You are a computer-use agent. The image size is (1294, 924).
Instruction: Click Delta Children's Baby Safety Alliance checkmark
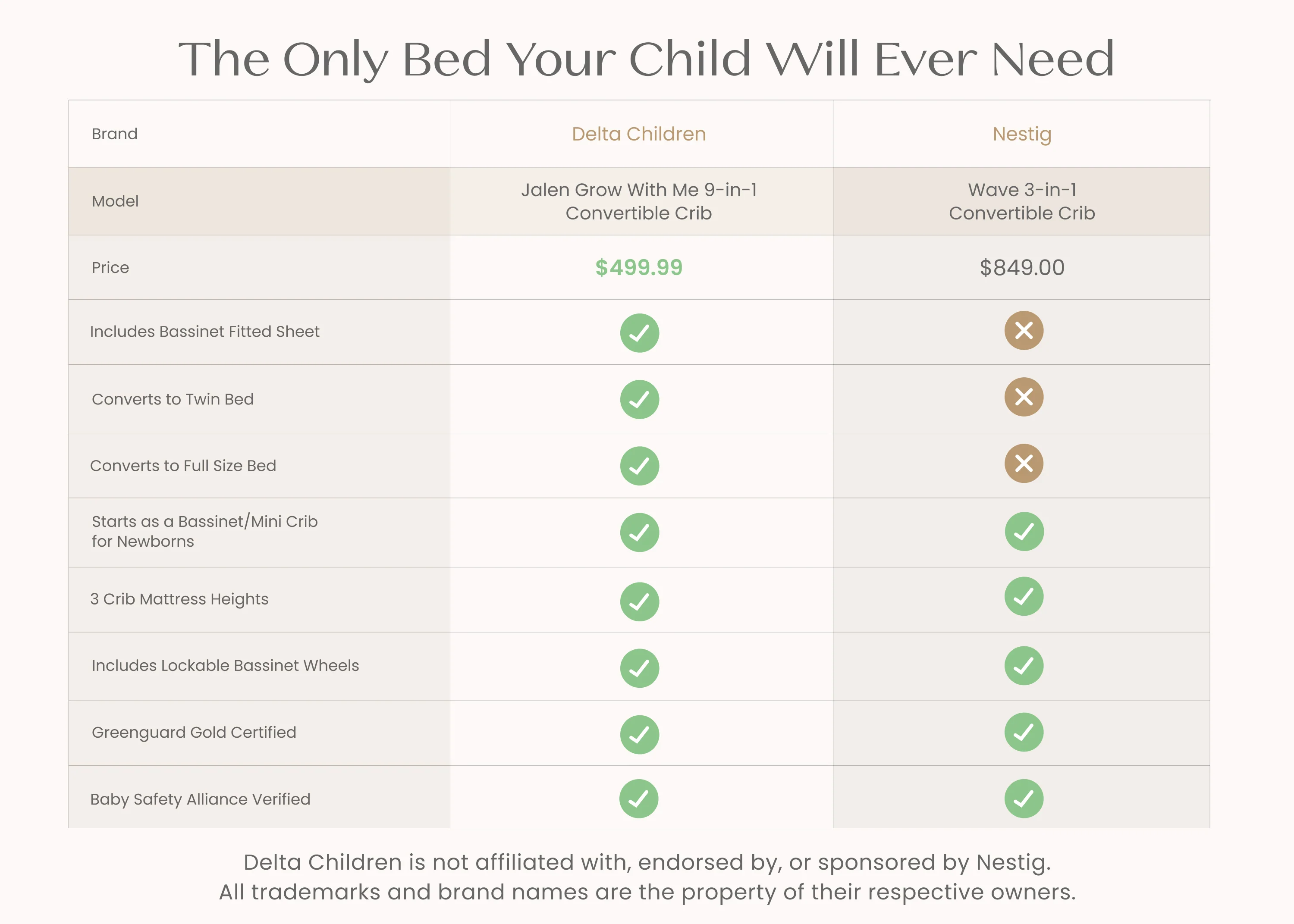pyautogui.click(x=638, y=798)
